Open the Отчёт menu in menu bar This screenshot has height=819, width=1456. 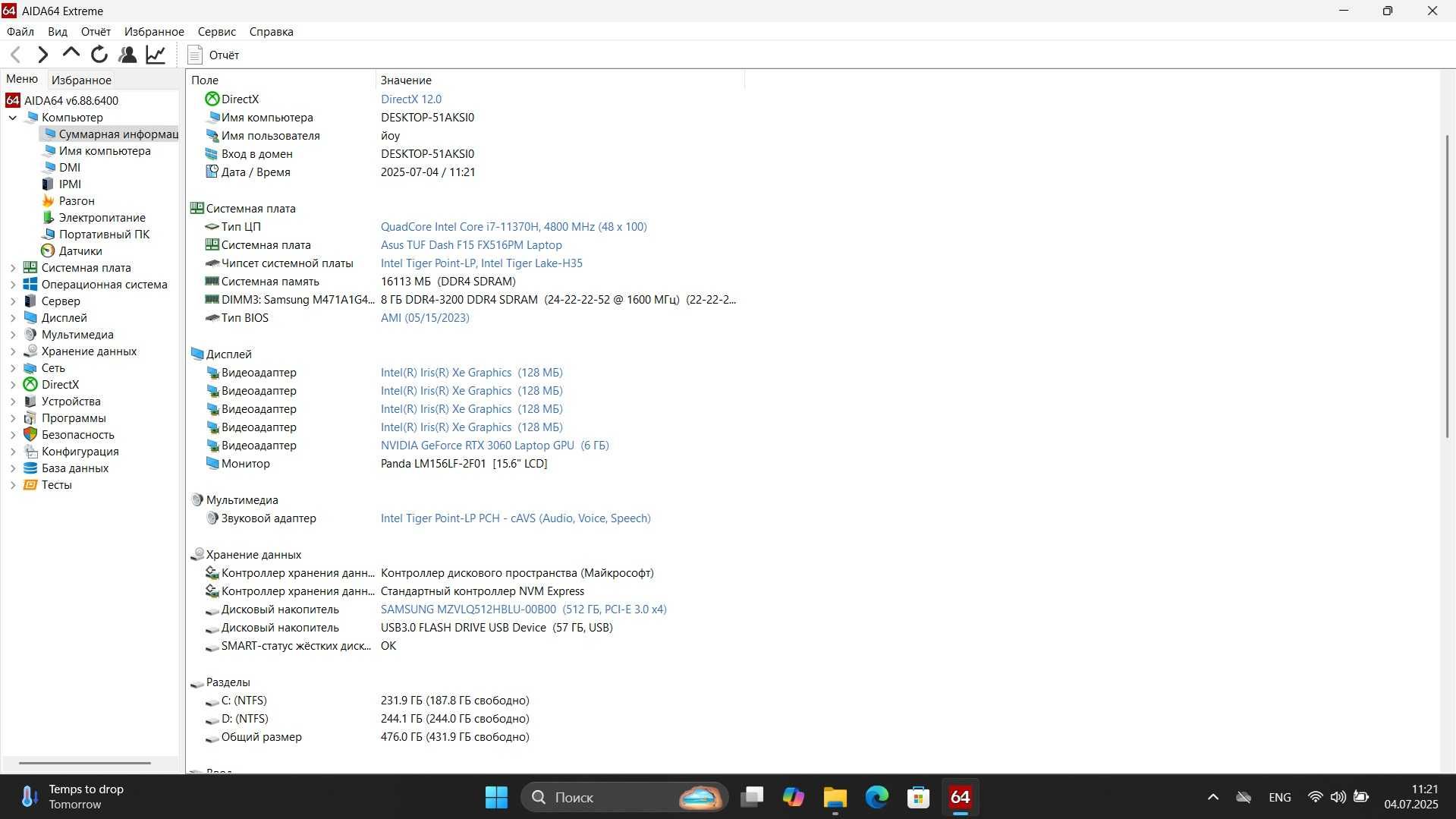tap(96, 32)
